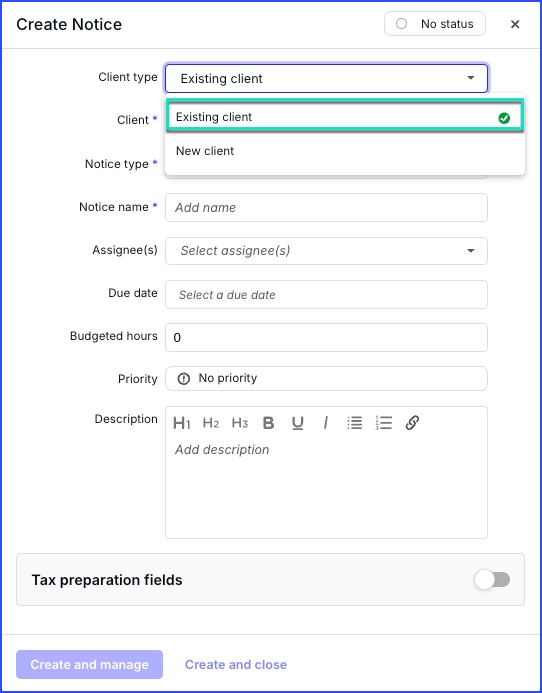Apply Heading 1 format in description
Image resolution: width=542 pixels, height=693 pixels.
(x=182, y=423)
